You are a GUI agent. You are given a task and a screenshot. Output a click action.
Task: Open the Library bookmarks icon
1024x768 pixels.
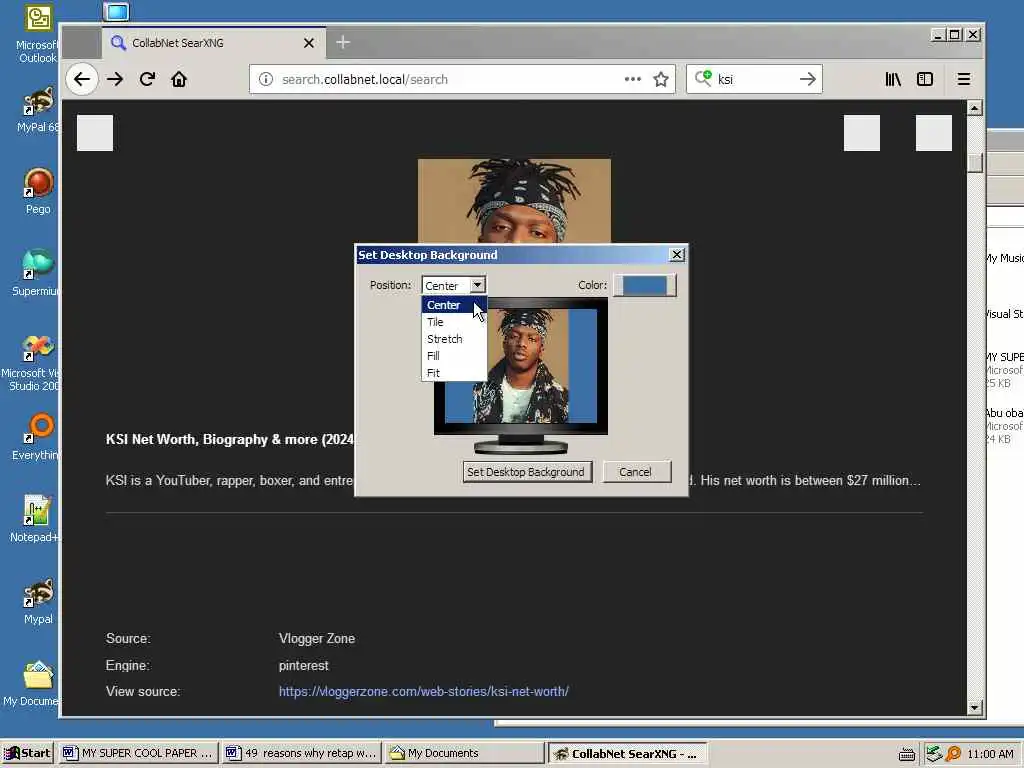[893, 79]
